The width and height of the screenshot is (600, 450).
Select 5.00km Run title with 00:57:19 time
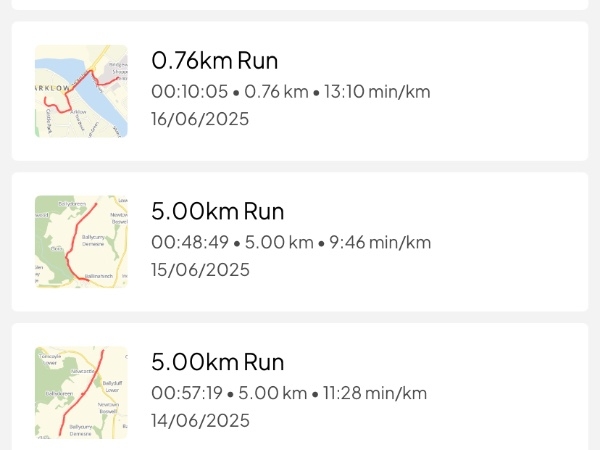click(217, 362)
